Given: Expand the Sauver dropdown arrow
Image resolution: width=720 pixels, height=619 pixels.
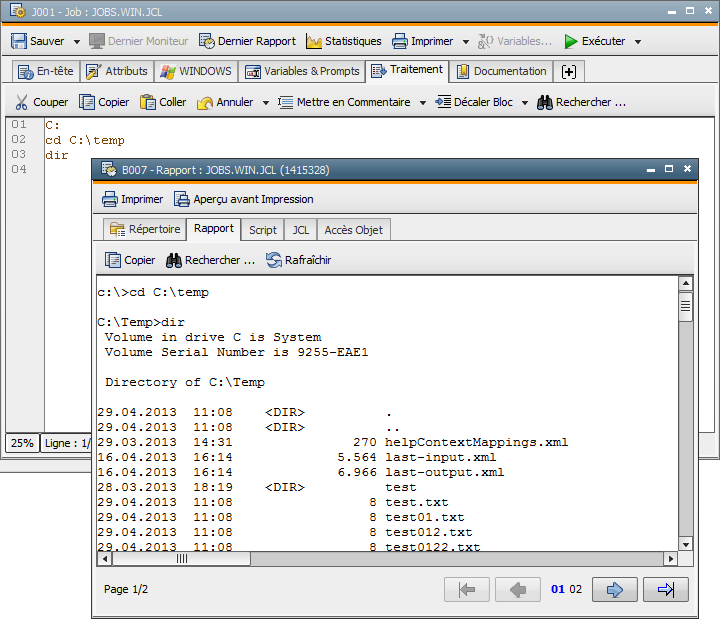Looking at the screenshot, I should [x=77, y=42].
